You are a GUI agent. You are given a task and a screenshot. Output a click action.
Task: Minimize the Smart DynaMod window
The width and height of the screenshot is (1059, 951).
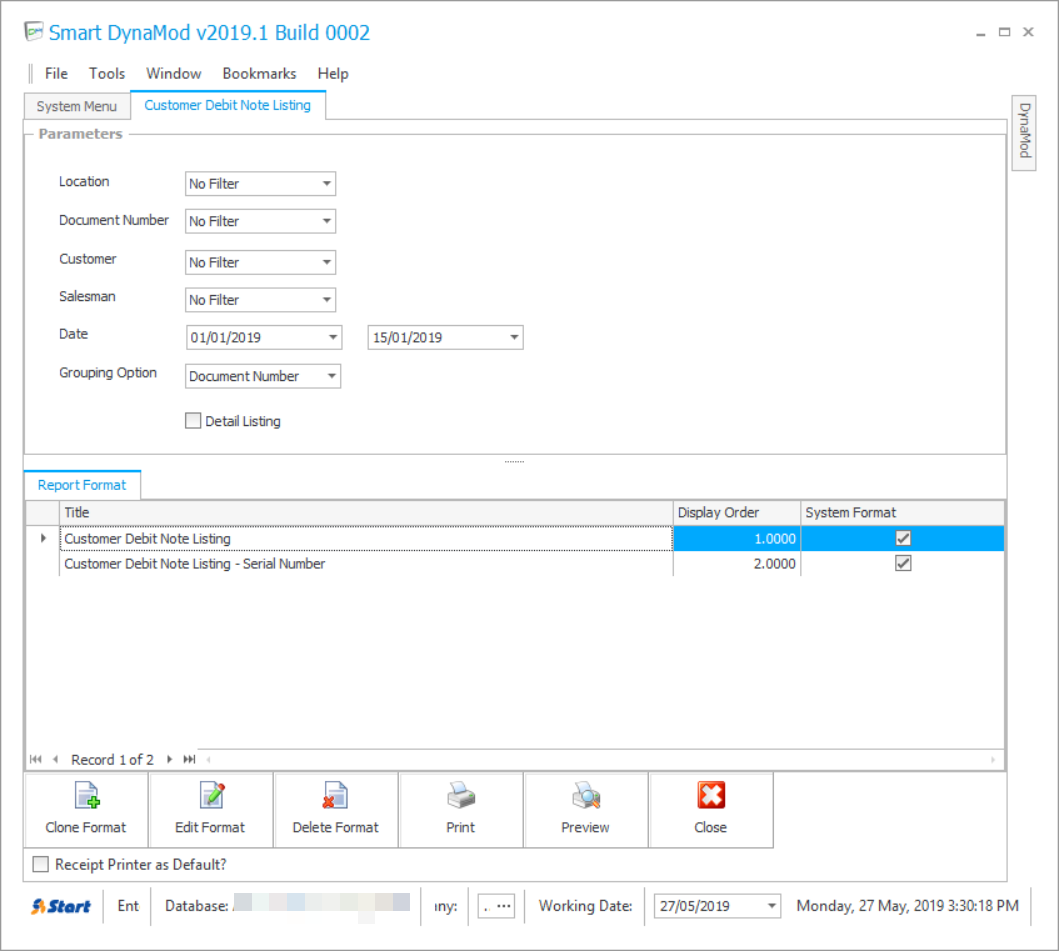coord(980,32)
